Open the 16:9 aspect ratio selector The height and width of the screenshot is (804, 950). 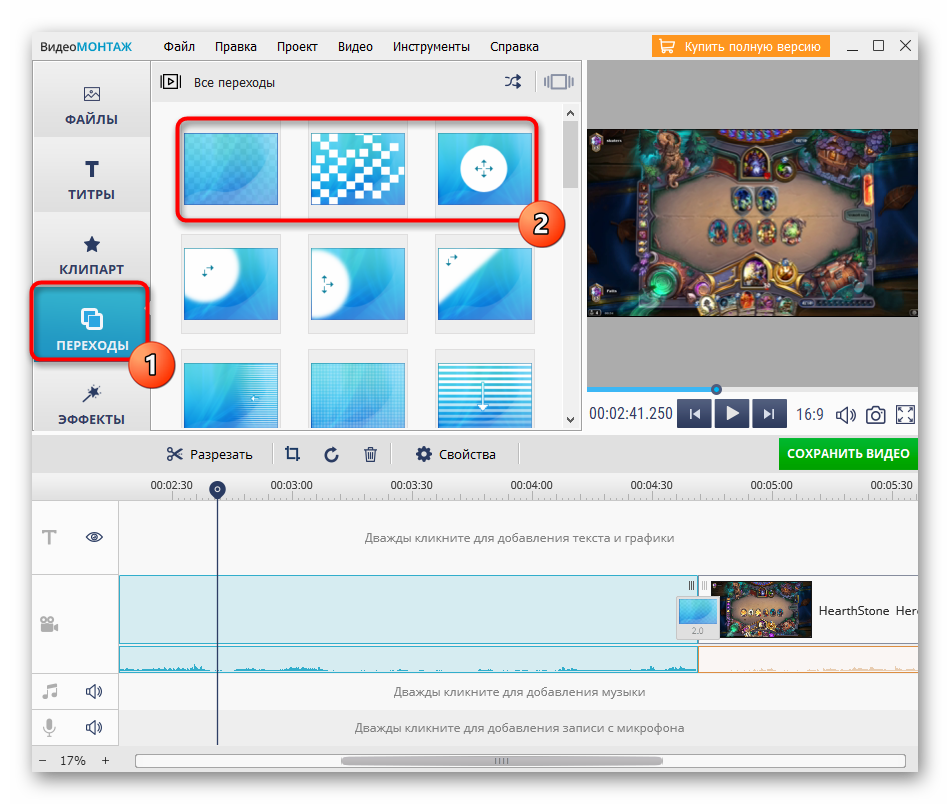pos(809,414)
